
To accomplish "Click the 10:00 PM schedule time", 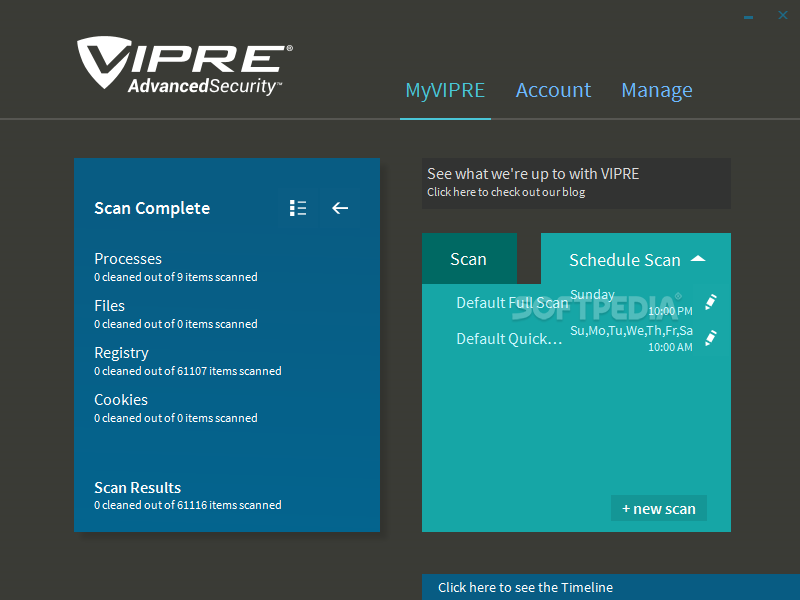I will [670, 311].
